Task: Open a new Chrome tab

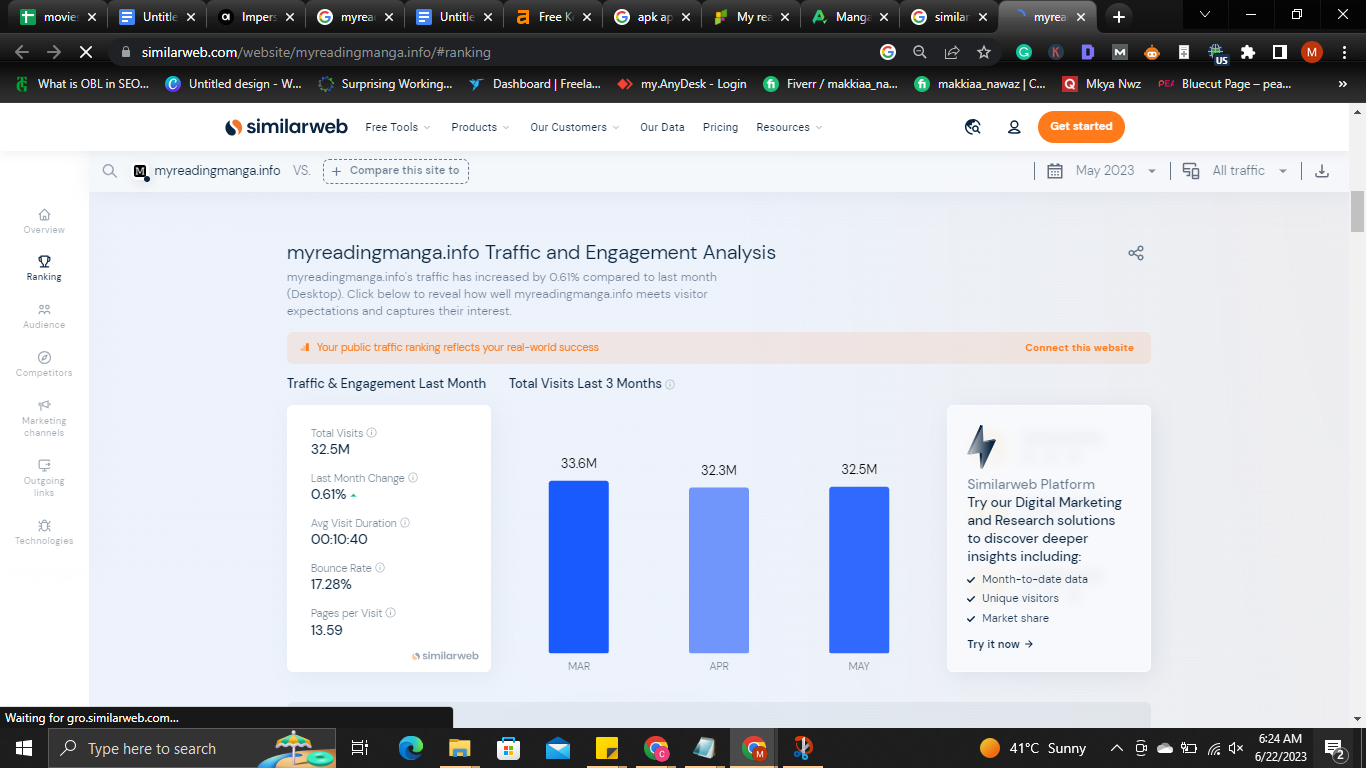Action: 1119,17
